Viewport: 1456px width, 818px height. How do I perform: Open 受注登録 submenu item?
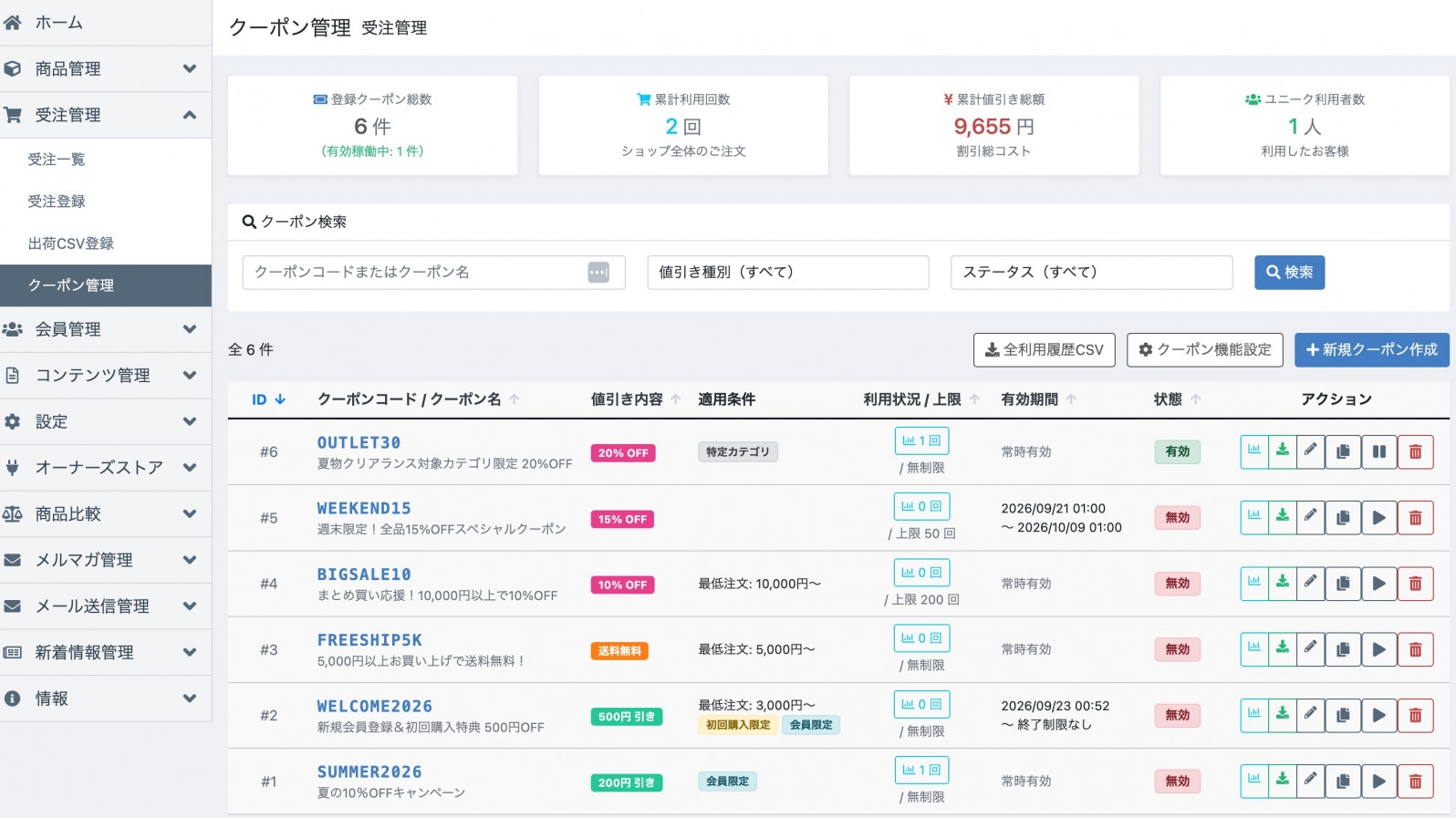click(x=106, y=202)
